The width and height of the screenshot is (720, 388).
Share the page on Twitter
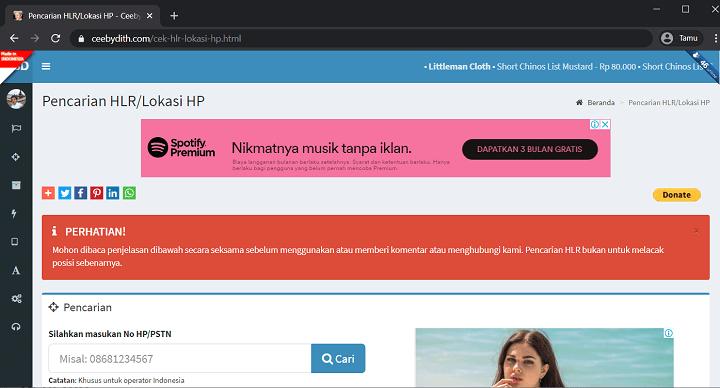tap(65, 193)
